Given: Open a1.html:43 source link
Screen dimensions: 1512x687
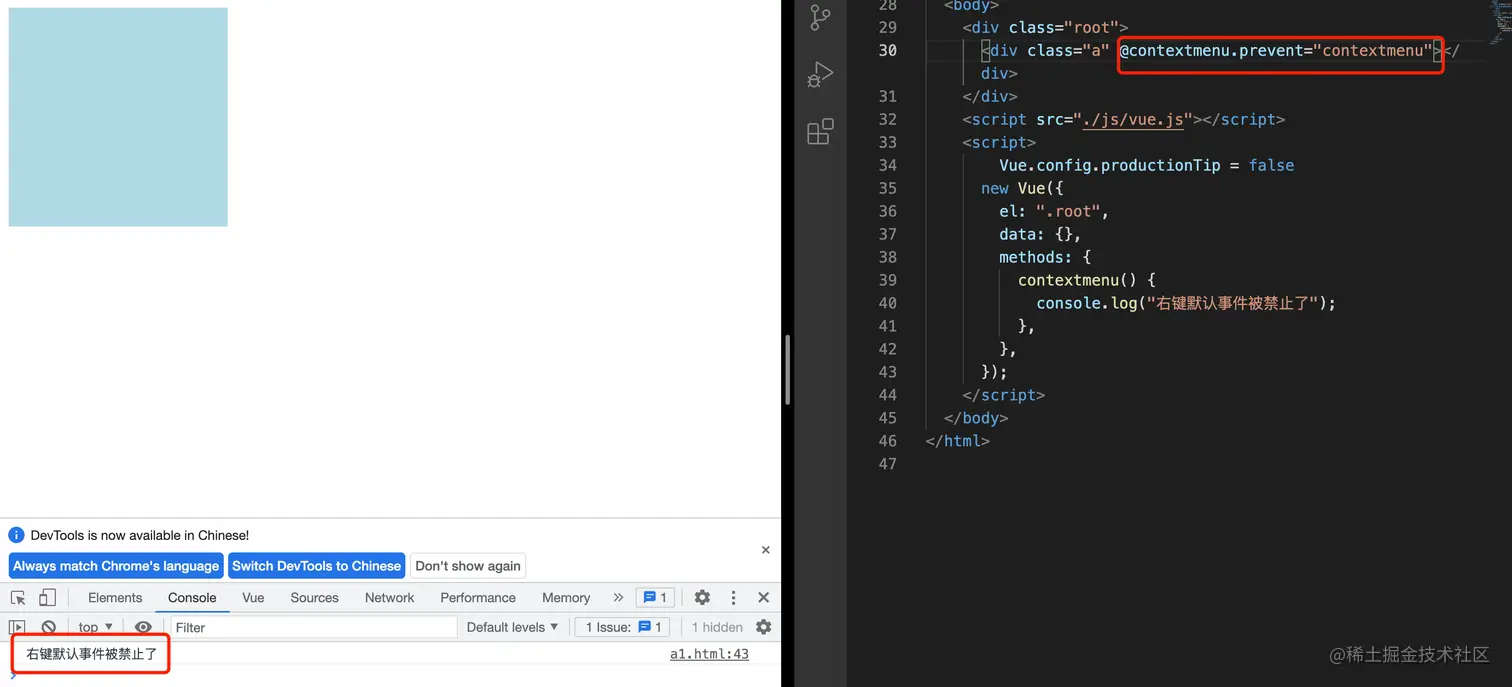Looking at the screenshot, I should (709, 654).
